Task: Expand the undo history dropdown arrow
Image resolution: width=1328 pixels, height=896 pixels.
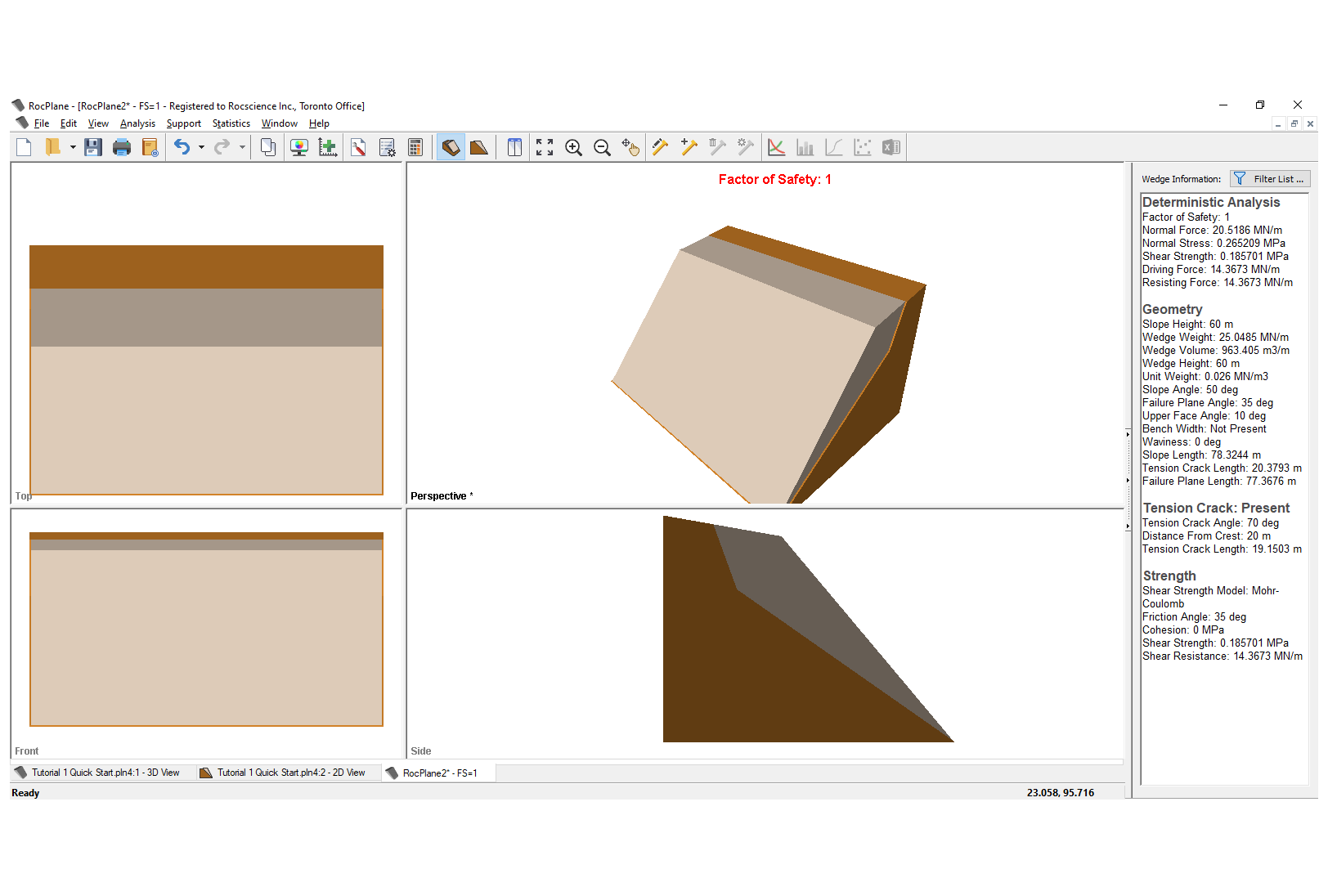Action: pyautogui.click(x=201, y=147)
